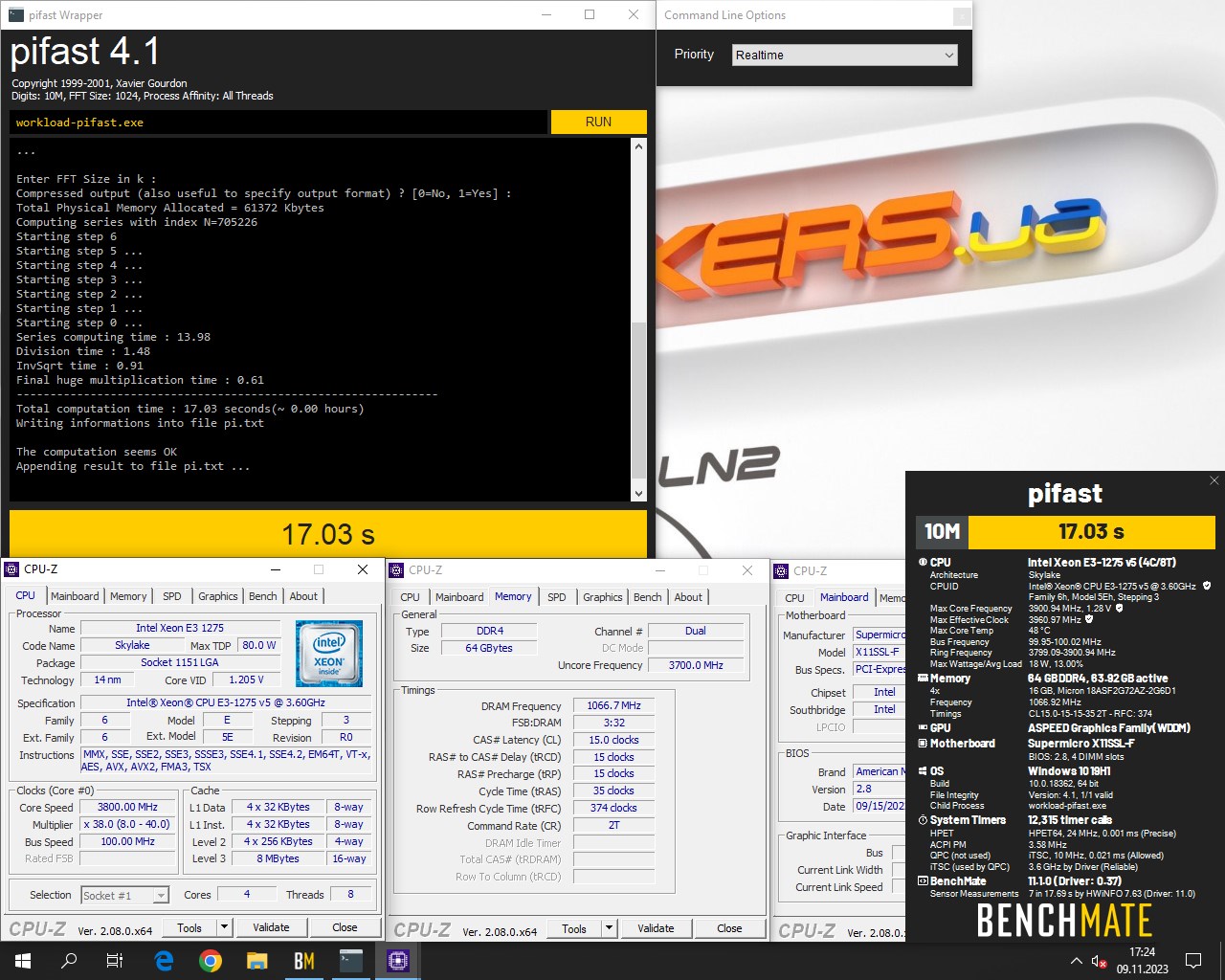Click BIOS version value 2.8

[879, 789]
